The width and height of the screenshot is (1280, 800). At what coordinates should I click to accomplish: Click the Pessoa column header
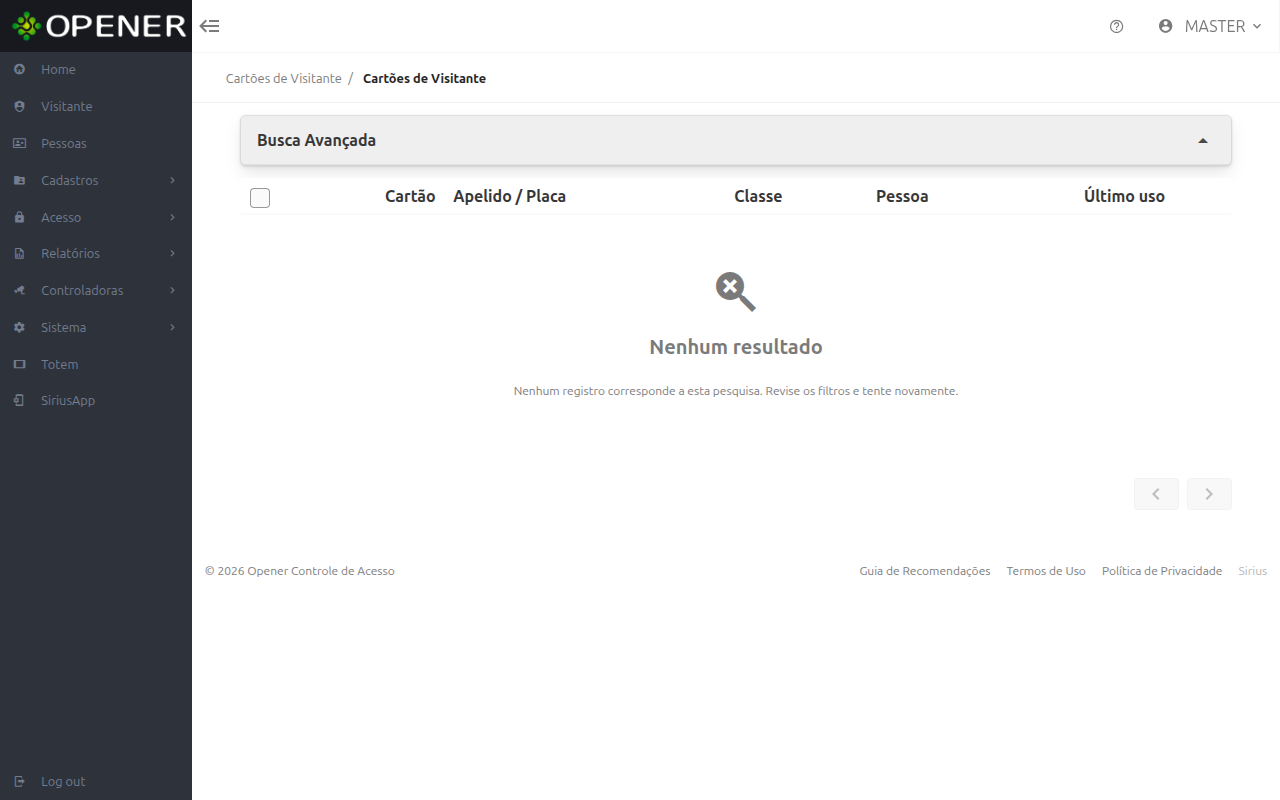click(902, 196)
